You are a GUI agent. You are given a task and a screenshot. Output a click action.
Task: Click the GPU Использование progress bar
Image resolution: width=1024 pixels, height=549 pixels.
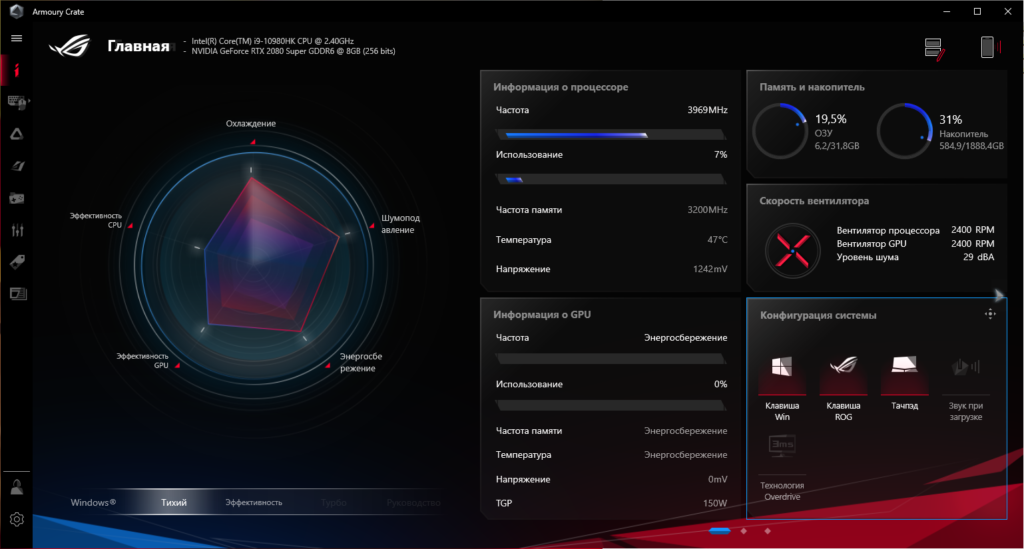[x=611, y=405]
